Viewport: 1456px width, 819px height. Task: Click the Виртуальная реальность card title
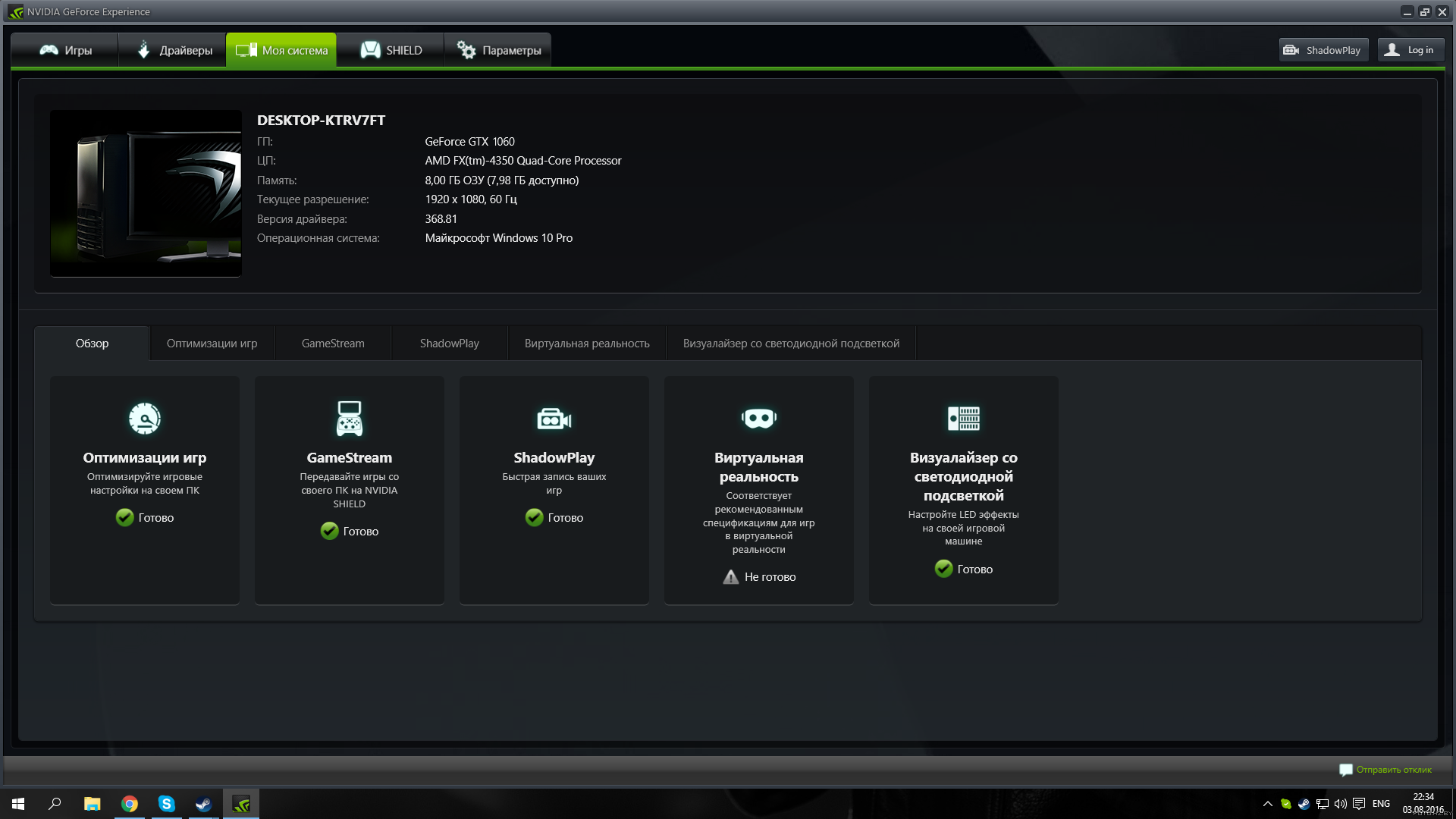[x=759, y=467]
